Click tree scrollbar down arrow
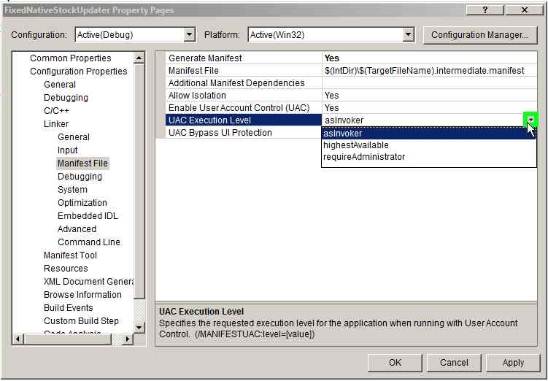 (139, 328)
